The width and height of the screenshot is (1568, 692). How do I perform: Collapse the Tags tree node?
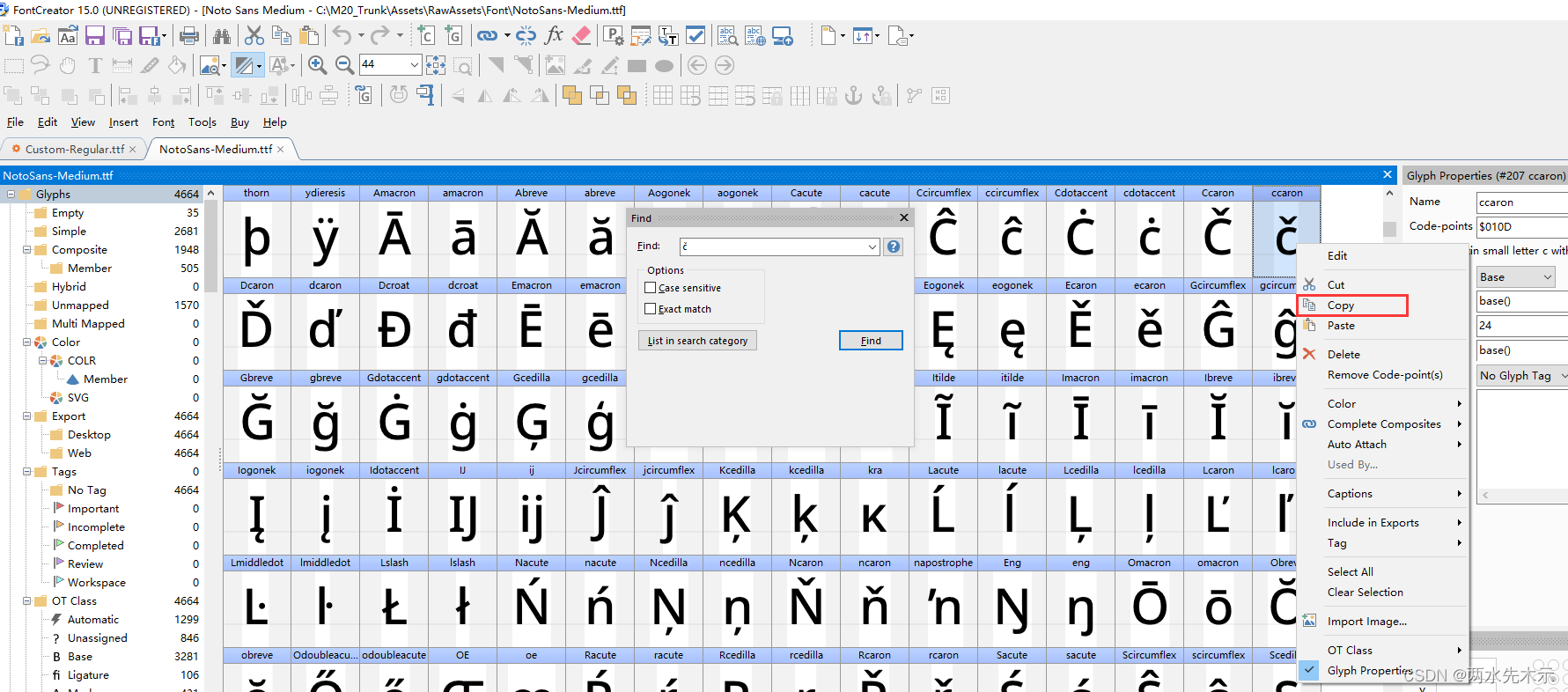click(27, 472)
